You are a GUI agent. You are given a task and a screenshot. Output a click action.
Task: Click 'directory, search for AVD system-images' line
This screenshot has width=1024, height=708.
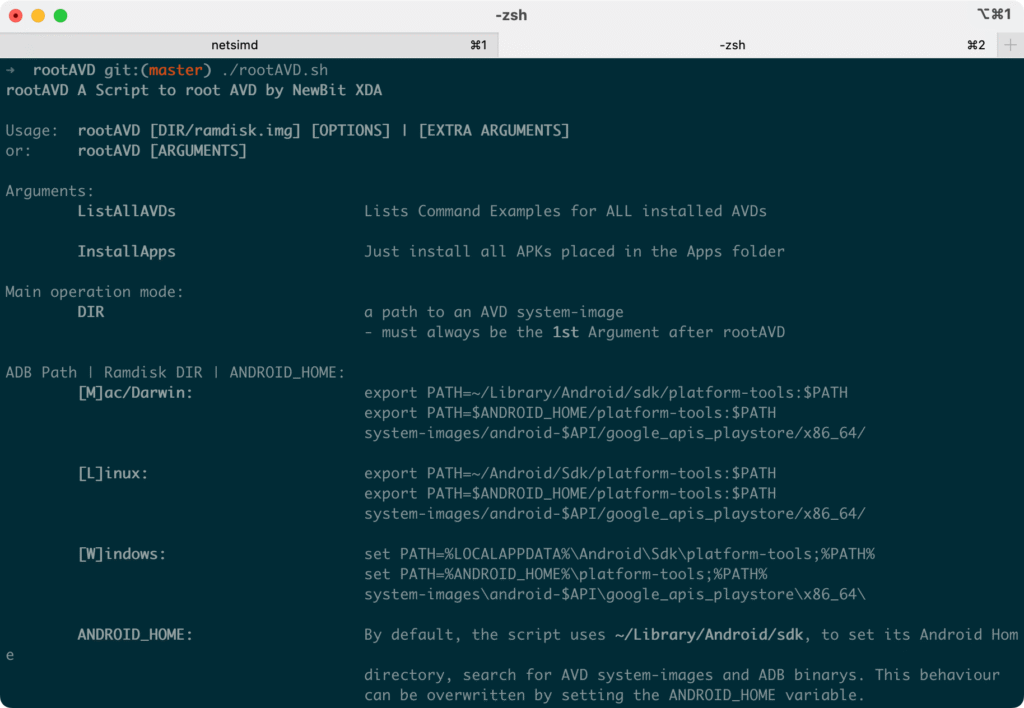(x=681, y=675)
